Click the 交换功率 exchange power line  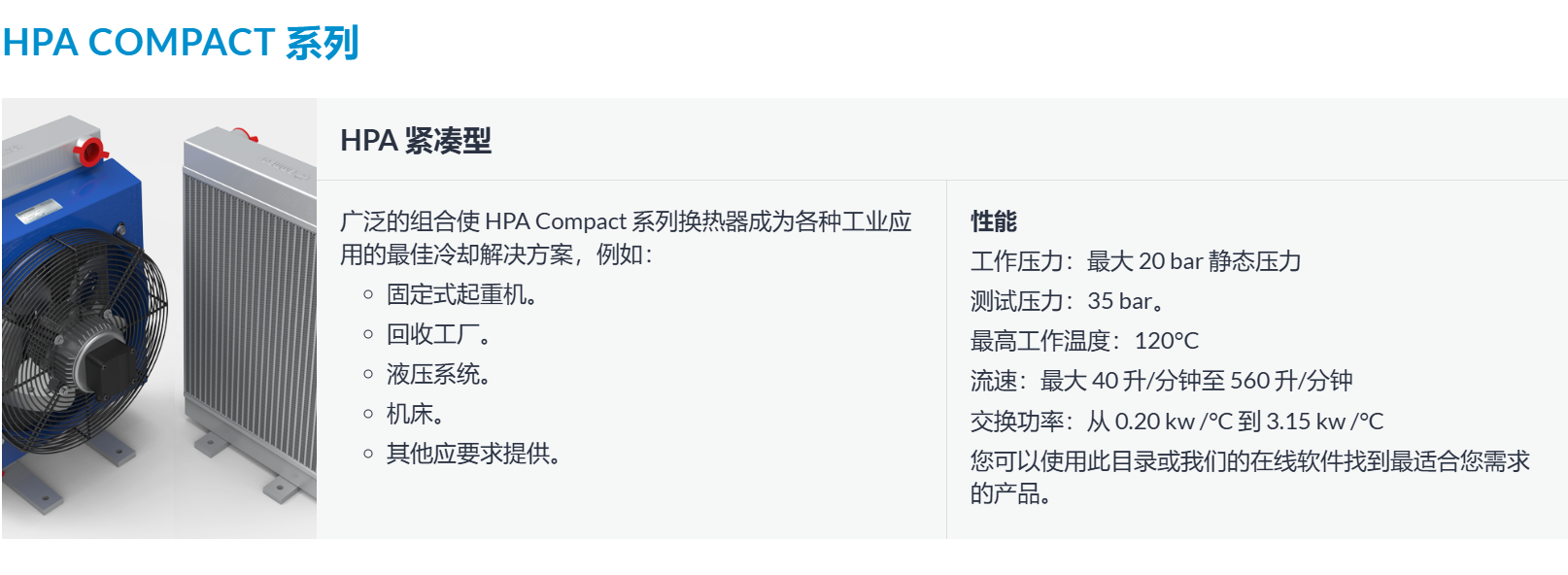1176,422
